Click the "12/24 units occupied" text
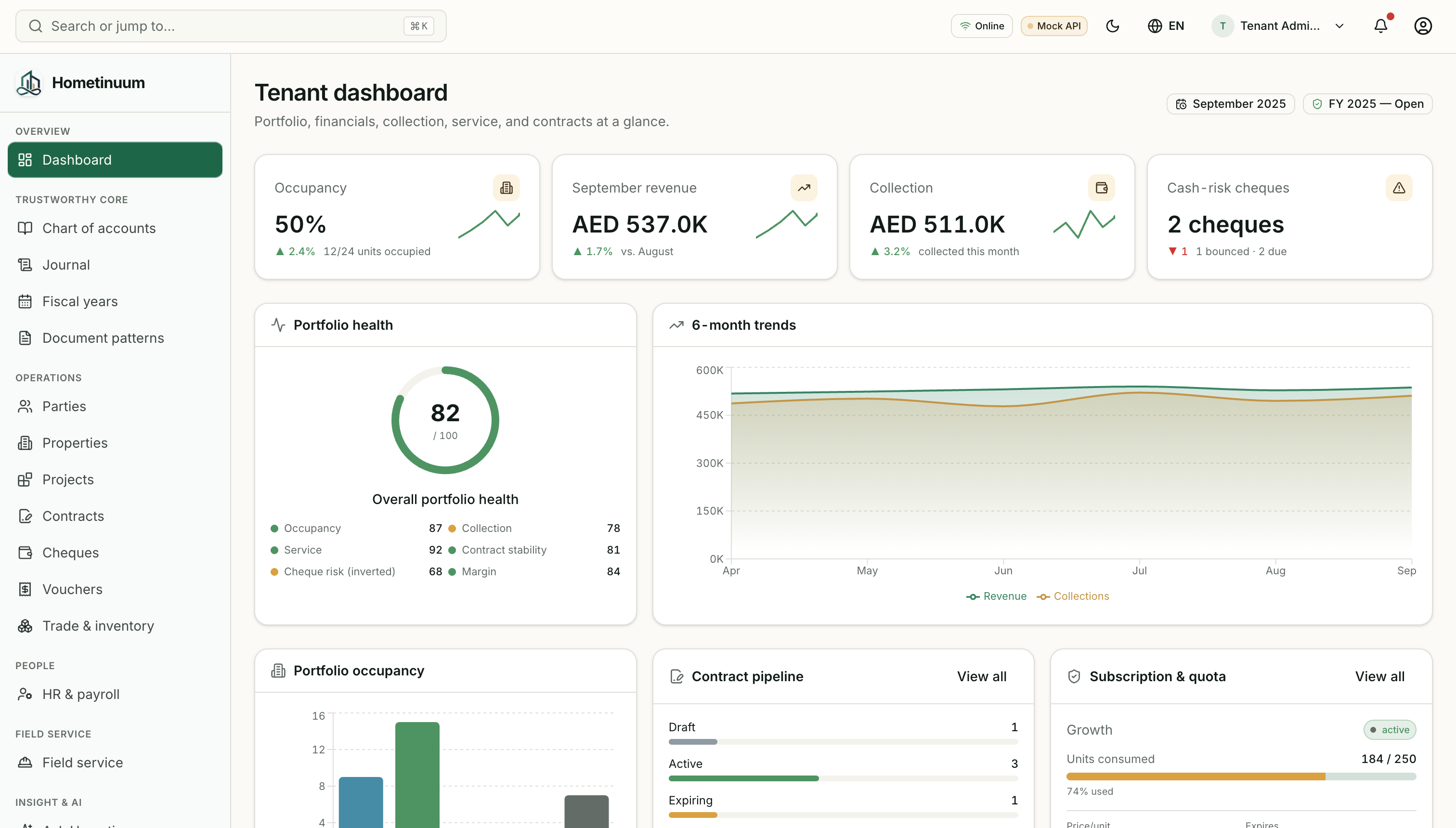1456x828 pixels. pyautogui.click(x=377, y=251)
